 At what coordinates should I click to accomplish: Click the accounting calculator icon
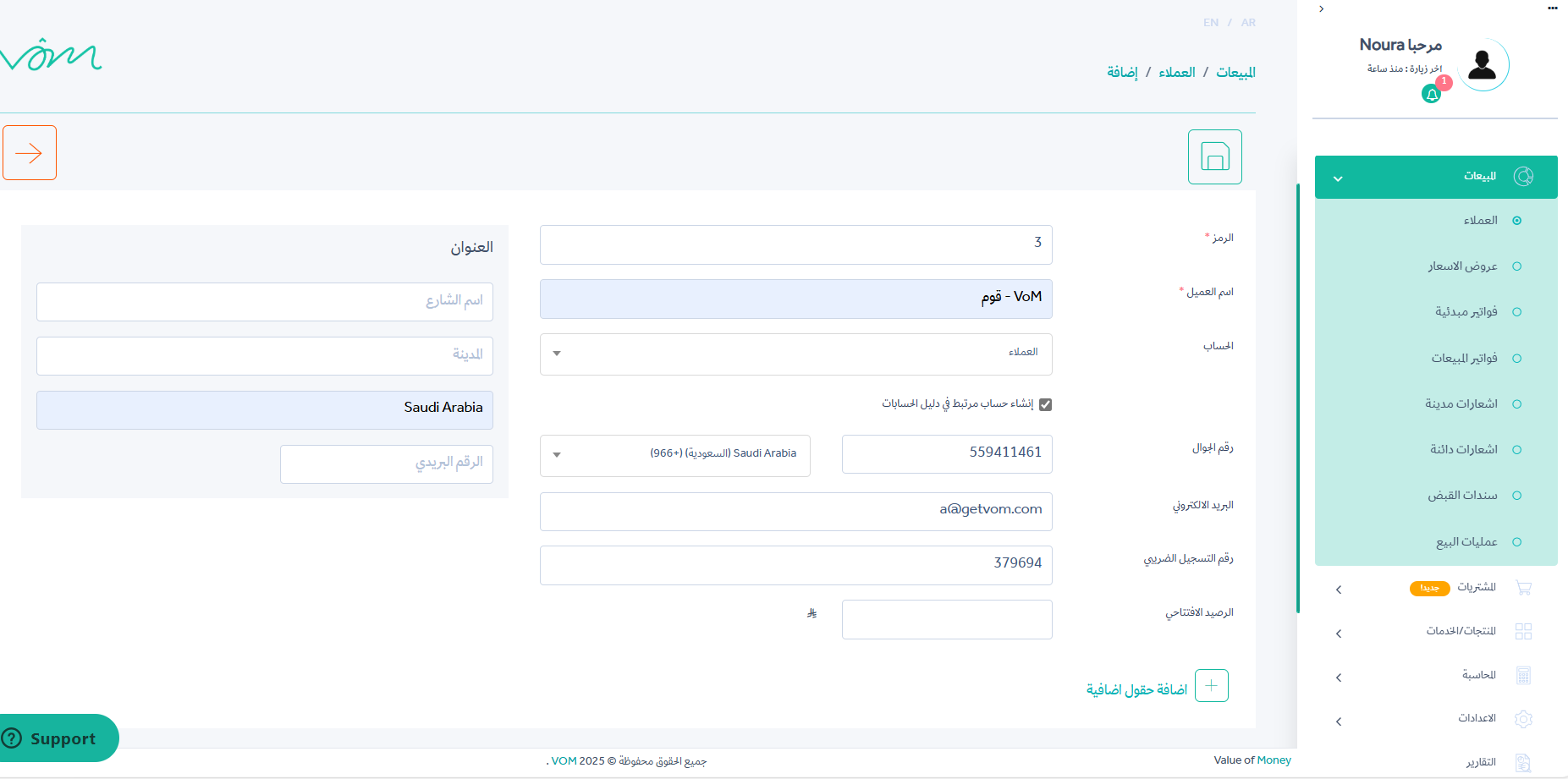pos(1523,676)
